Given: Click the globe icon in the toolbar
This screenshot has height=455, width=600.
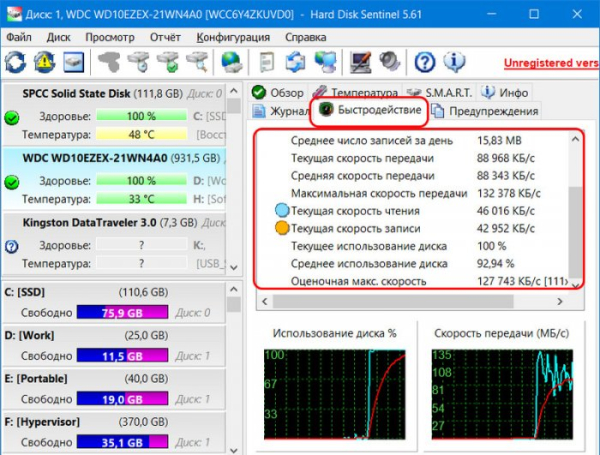Looking at the screenshot, I should 231,63.
